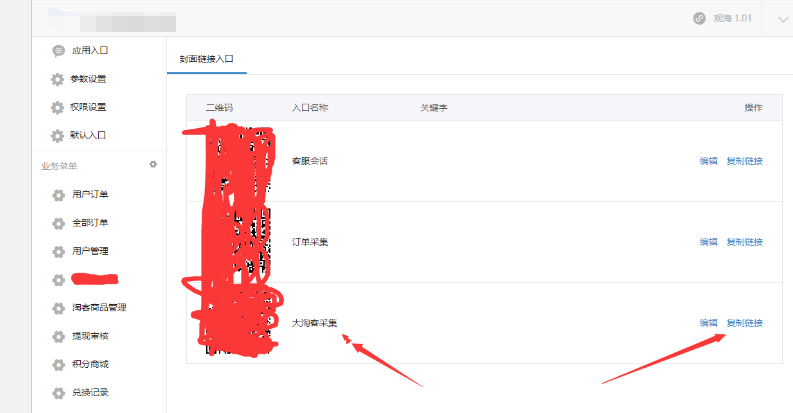The height and width of the screenshot is (413, 793).
Task: Click the gear icon beside 默认入口
Action: (x=58, y=135)
